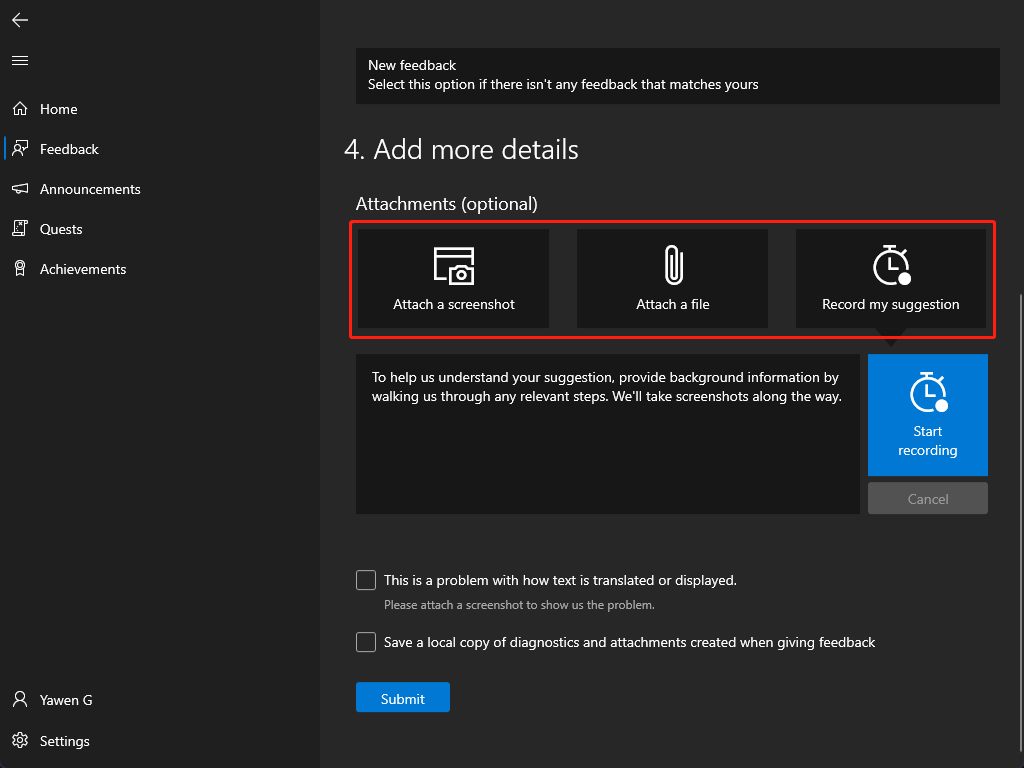Click the Attach a file paperclip
Screen dimensions: 1024x768
[x=672, y=278]
